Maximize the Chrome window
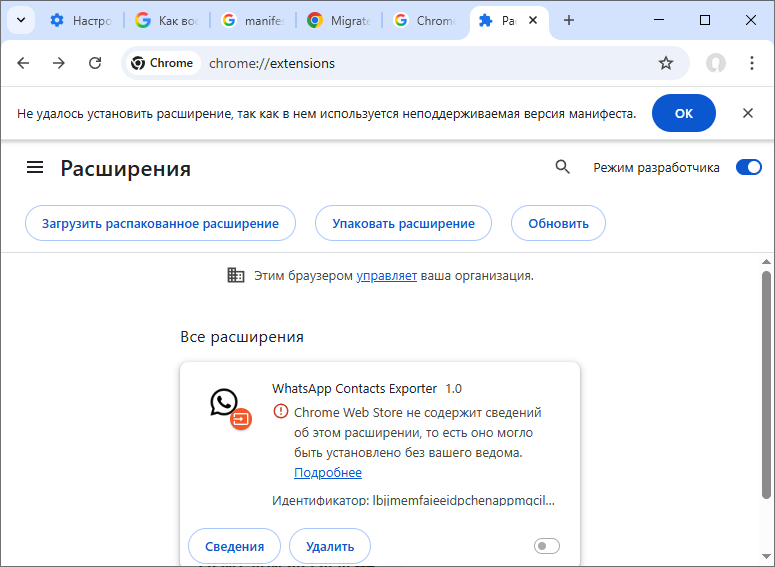 705,20
